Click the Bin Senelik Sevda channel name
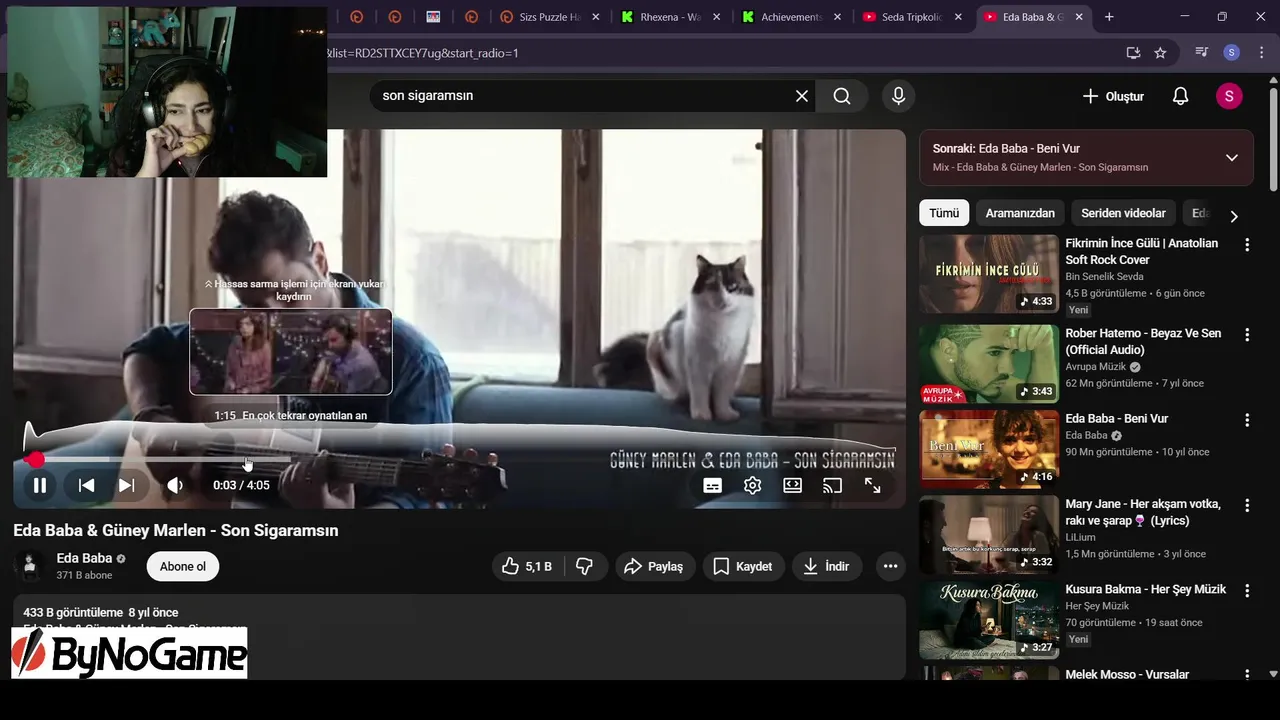Image resolution: width=1280 pixels, height=720 pixels. coord(1104,277)
